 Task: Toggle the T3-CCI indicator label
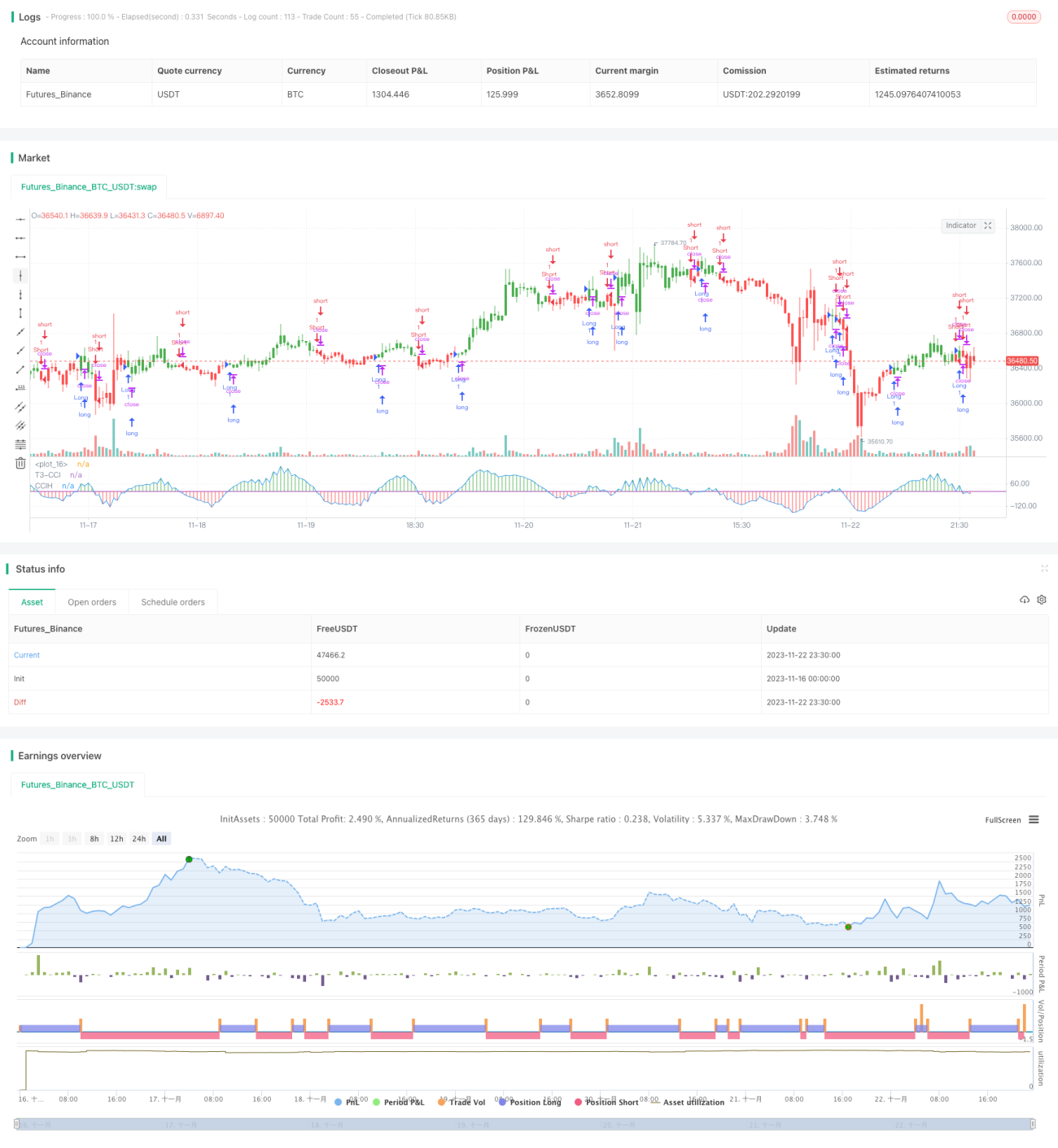(47, 474)
